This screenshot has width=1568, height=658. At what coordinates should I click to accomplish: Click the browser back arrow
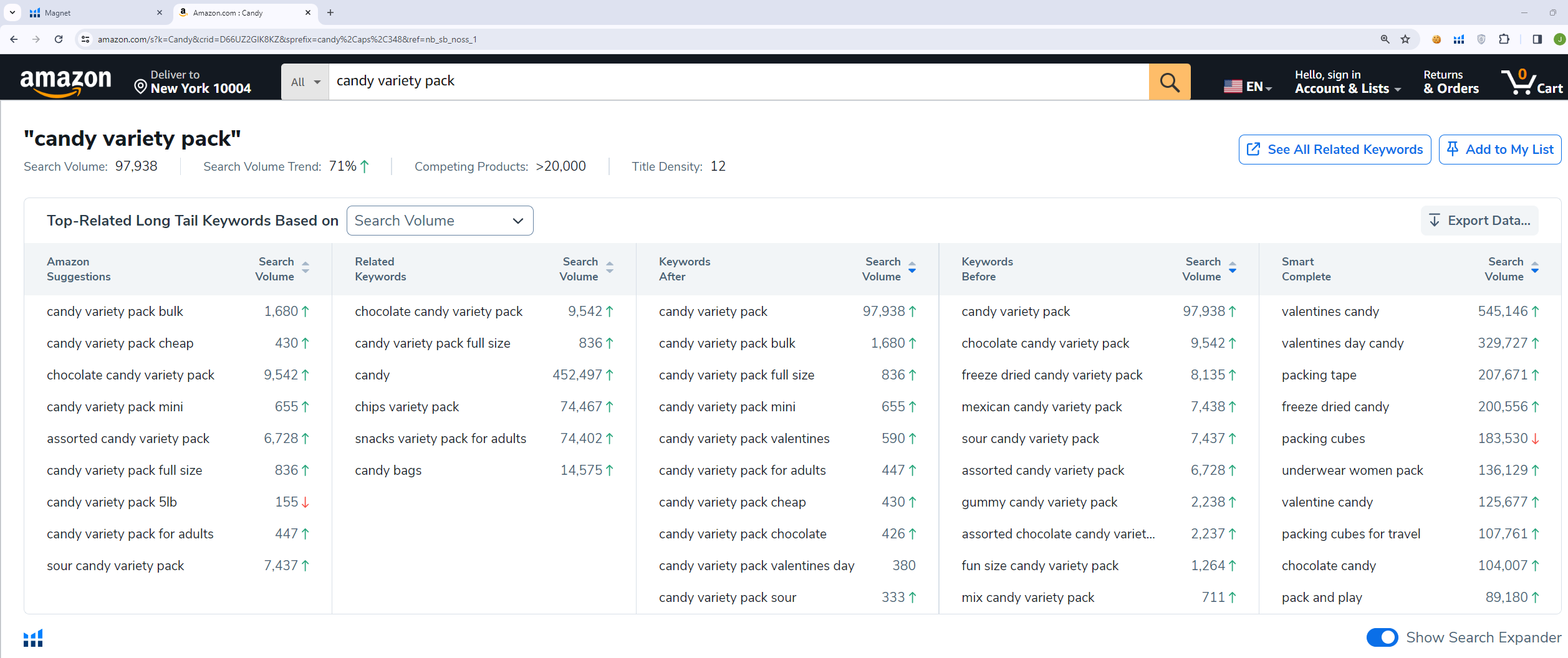[x=14, y=39]
